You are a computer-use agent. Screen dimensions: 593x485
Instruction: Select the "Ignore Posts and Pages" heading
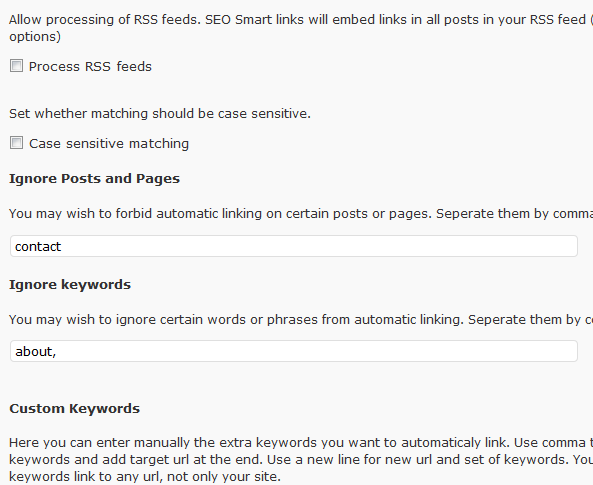pyautogui.click(x=95, y=179)
